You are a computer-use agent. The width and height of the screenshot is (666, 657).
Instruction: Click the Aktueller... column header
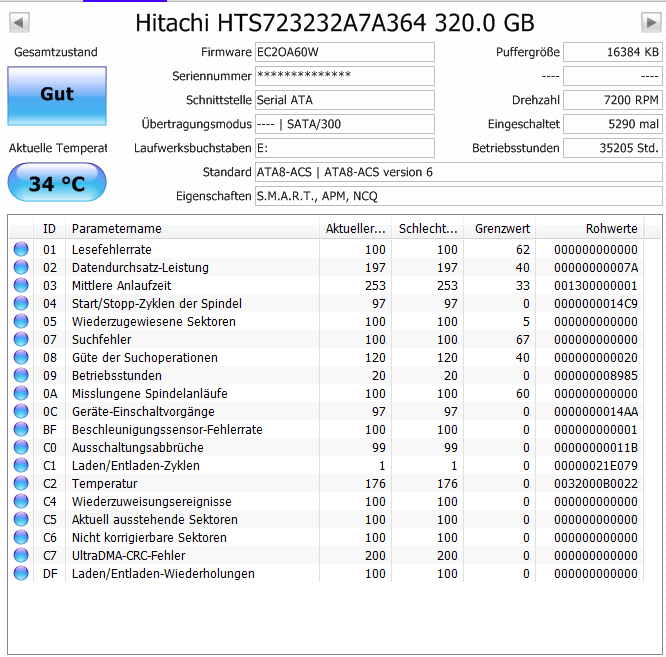click(356, 228)
